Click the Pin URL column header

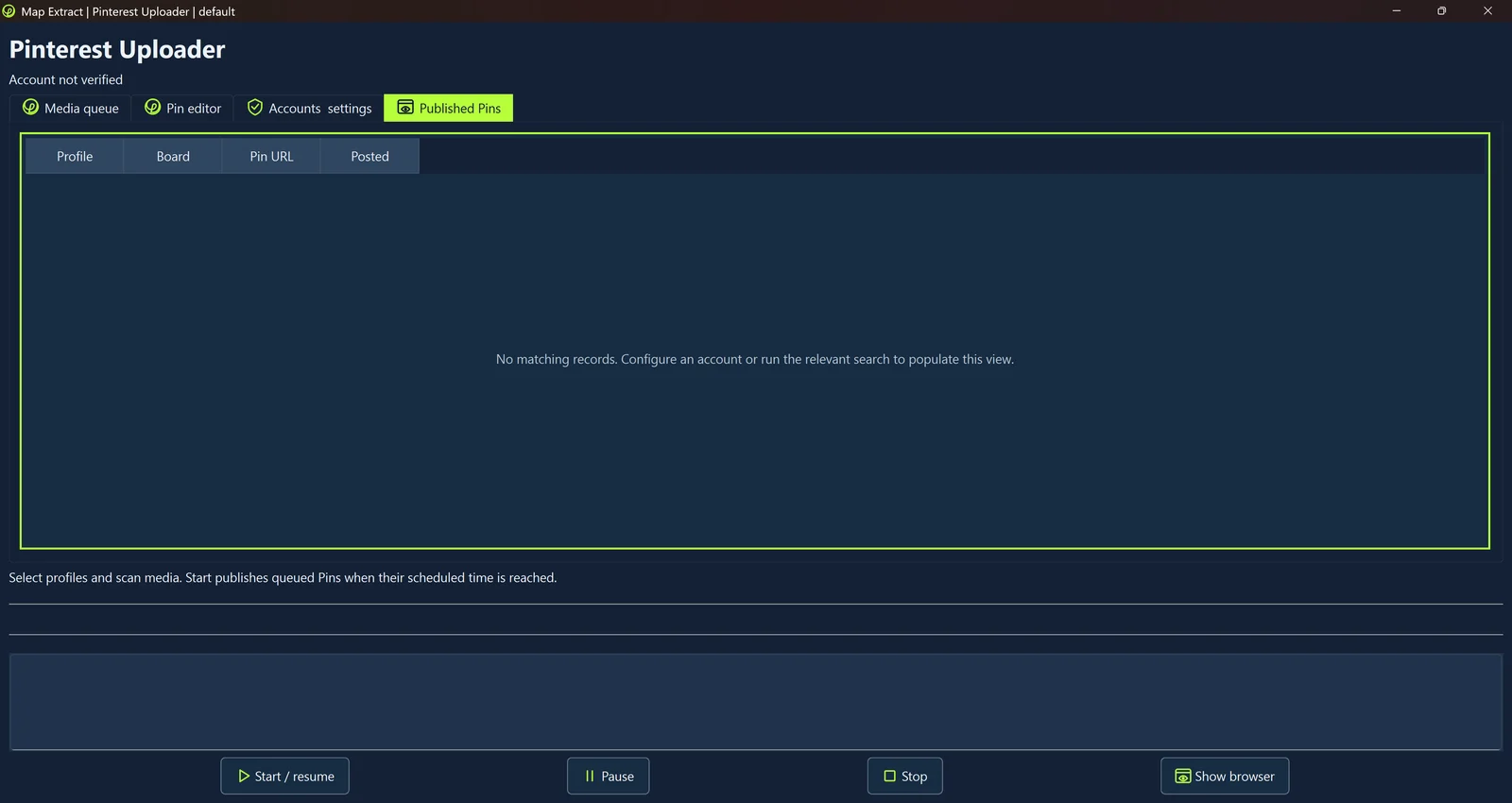point(271,156)
